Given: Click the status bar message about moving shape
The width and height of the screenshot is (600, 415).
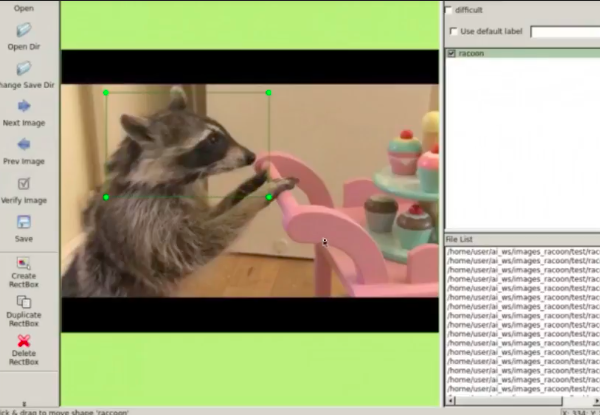Looking at the screenshot, I should point(64,412).
